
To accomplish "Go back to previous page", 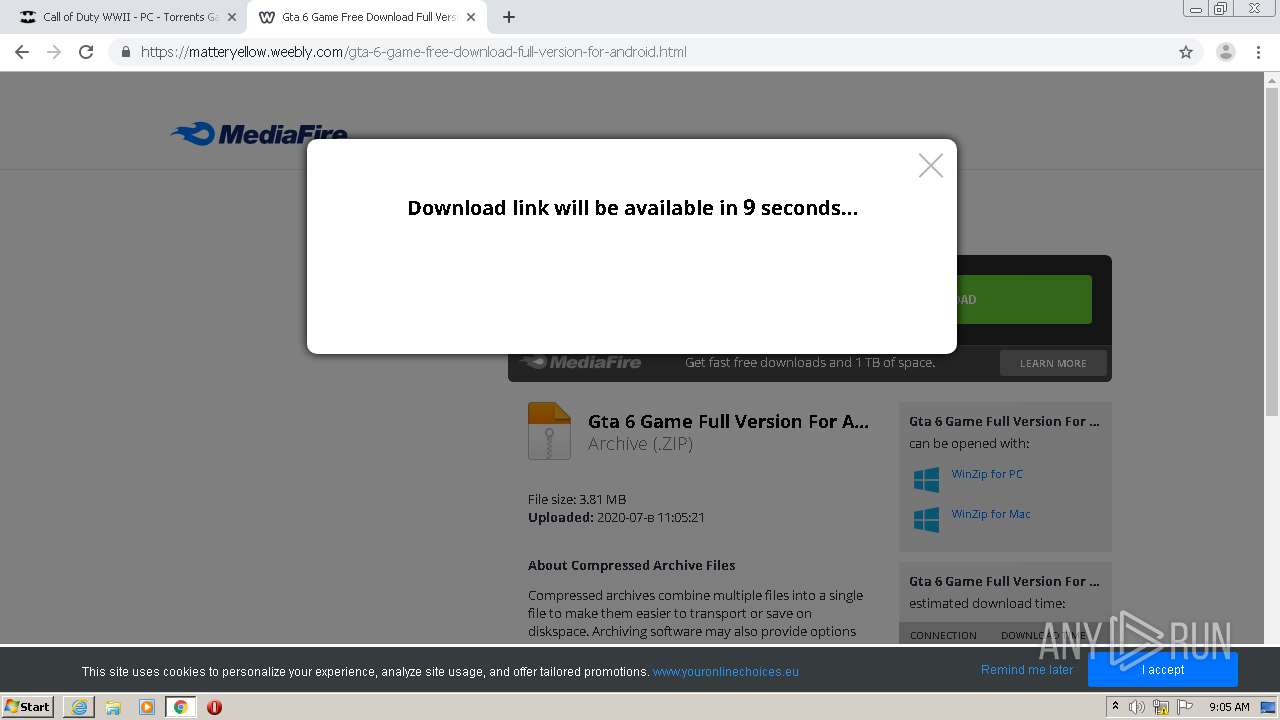I will click(x=22, y=52).
